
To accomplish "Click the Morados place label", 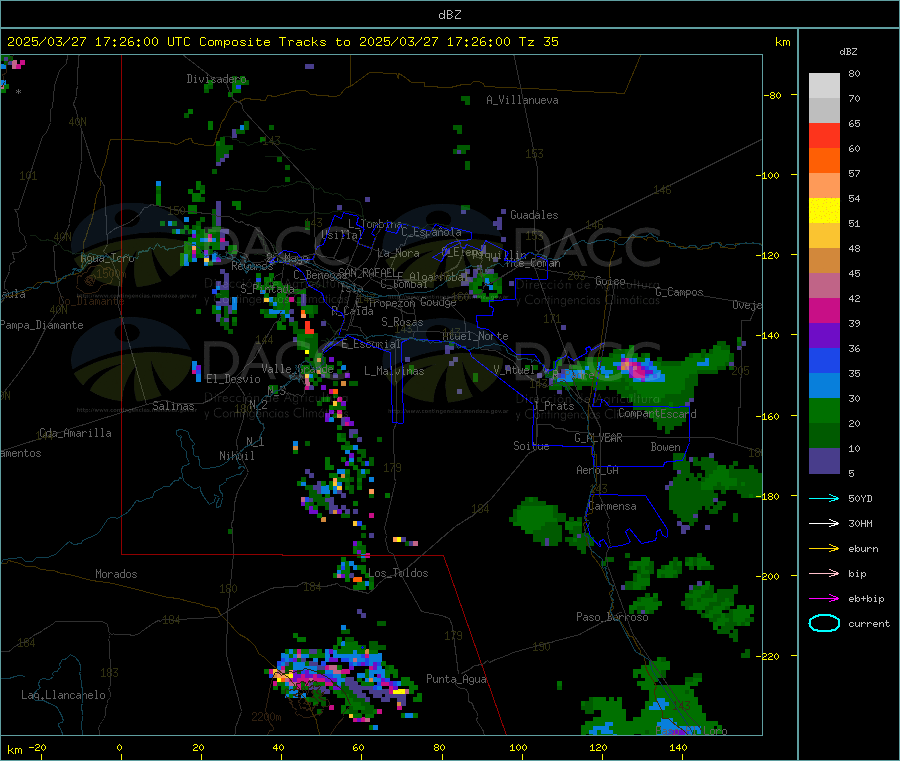I will tap(116, 574).
